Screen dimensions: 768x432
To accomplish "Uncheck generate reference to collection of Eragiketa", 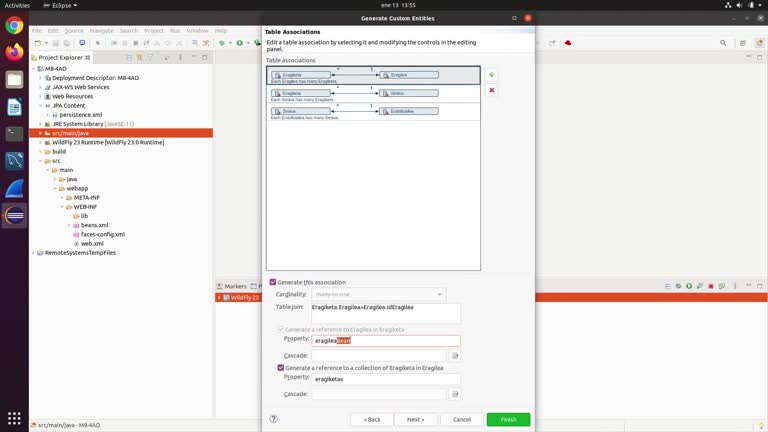I will click(280, 367).
